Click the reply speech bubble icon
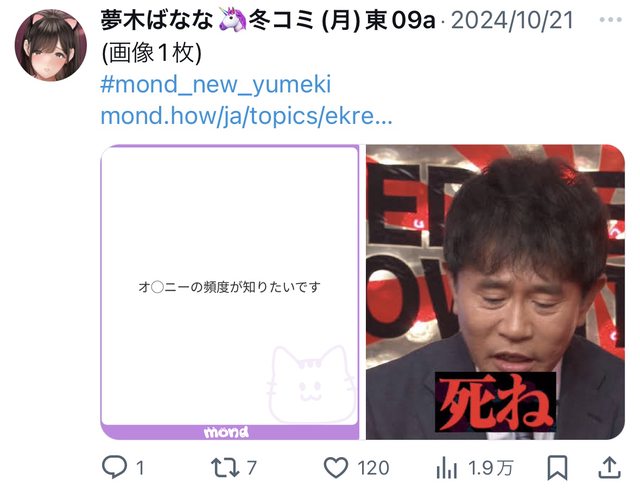 (x=114, y=468)
